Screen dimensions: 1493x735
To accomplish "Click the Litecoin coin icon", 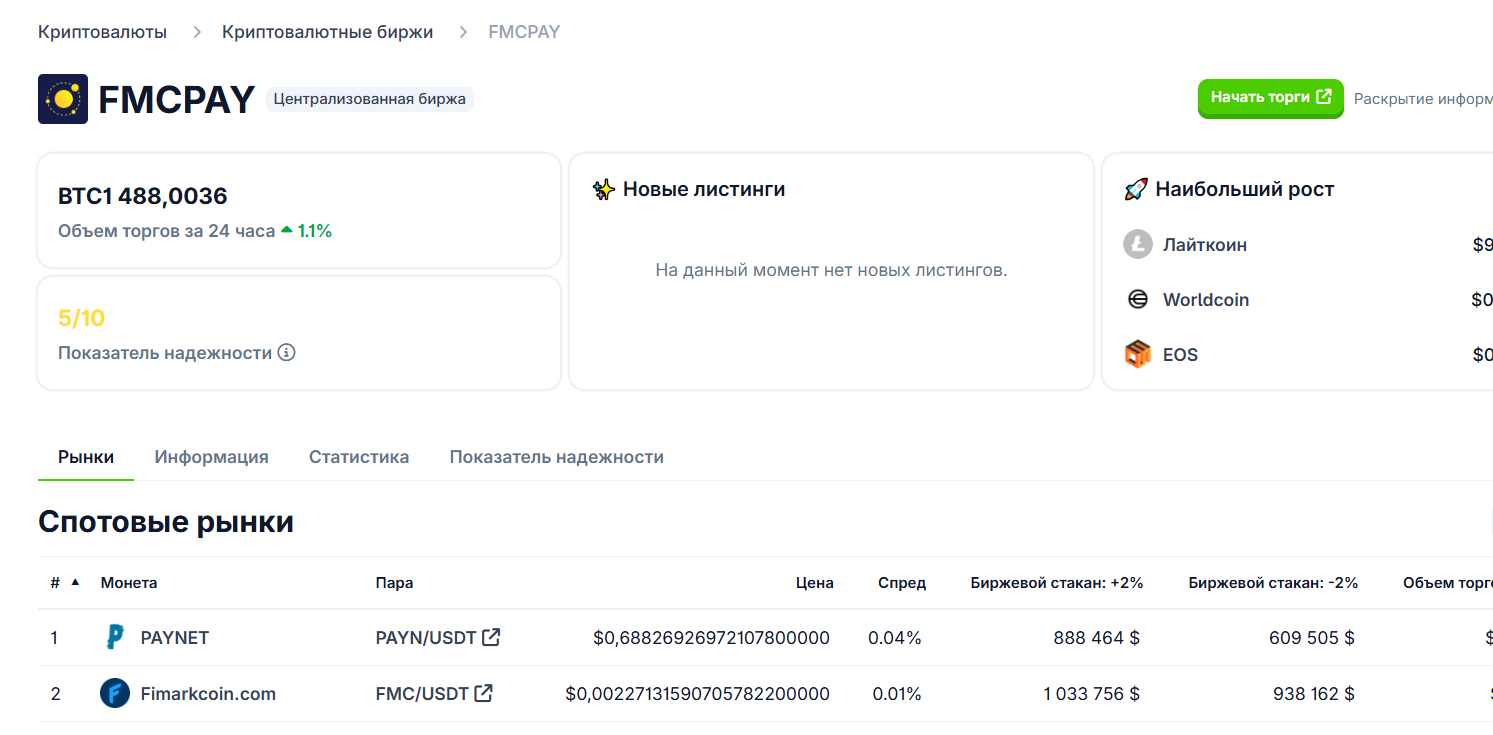I will pyautogui.click(x=1138, y=244).
